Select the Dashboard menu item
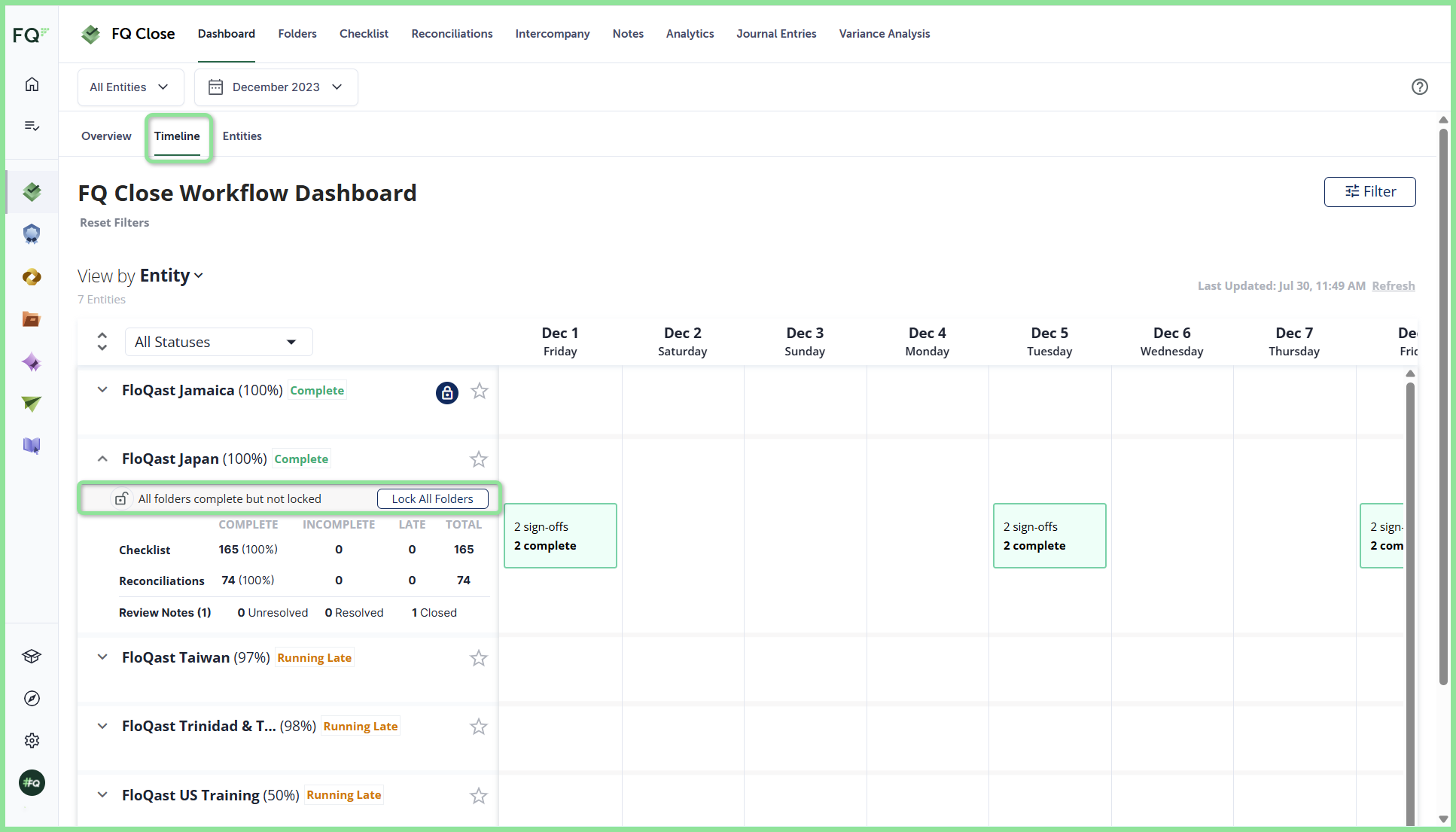 pyautogui.click(x=227, y=34)
